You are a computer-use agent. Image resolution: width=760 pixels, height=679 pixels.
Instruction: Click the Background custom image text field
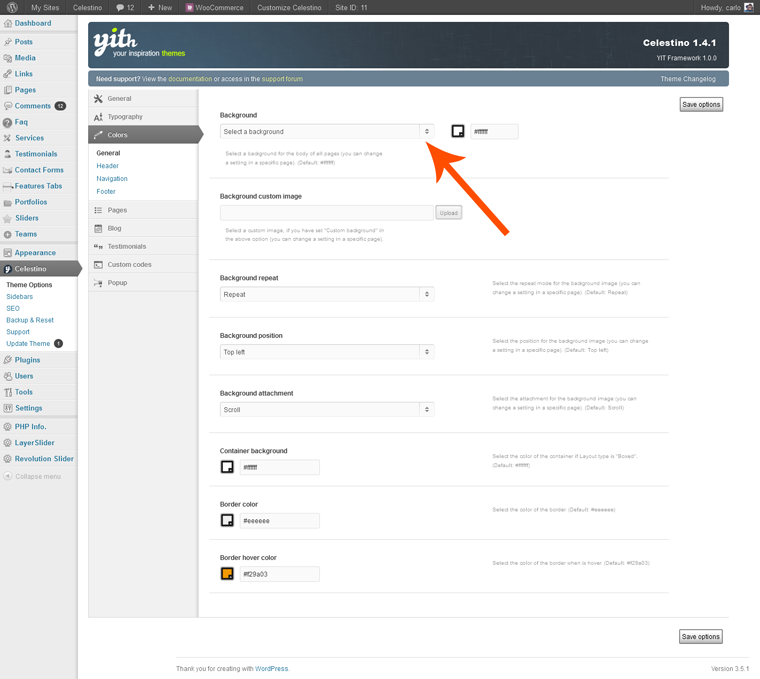point(327,213)
